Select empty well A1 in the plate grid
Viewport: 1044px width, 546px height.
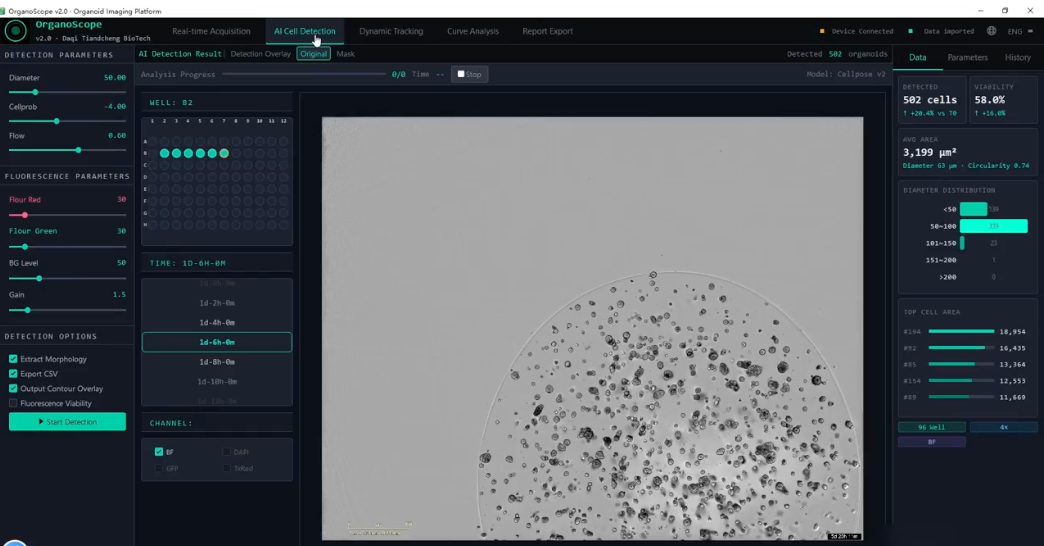152,141
